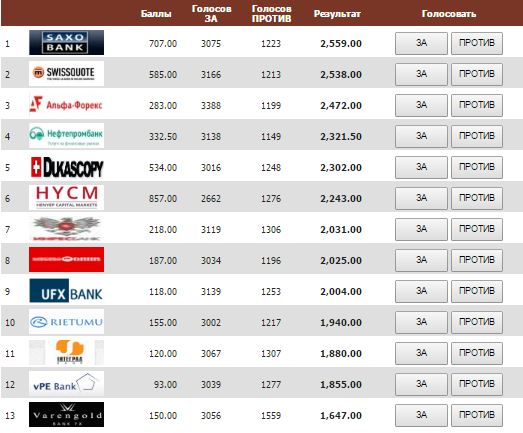Select points value 332.50
Viewport: 523px width, 433px height.
click(x=163, y=136)
